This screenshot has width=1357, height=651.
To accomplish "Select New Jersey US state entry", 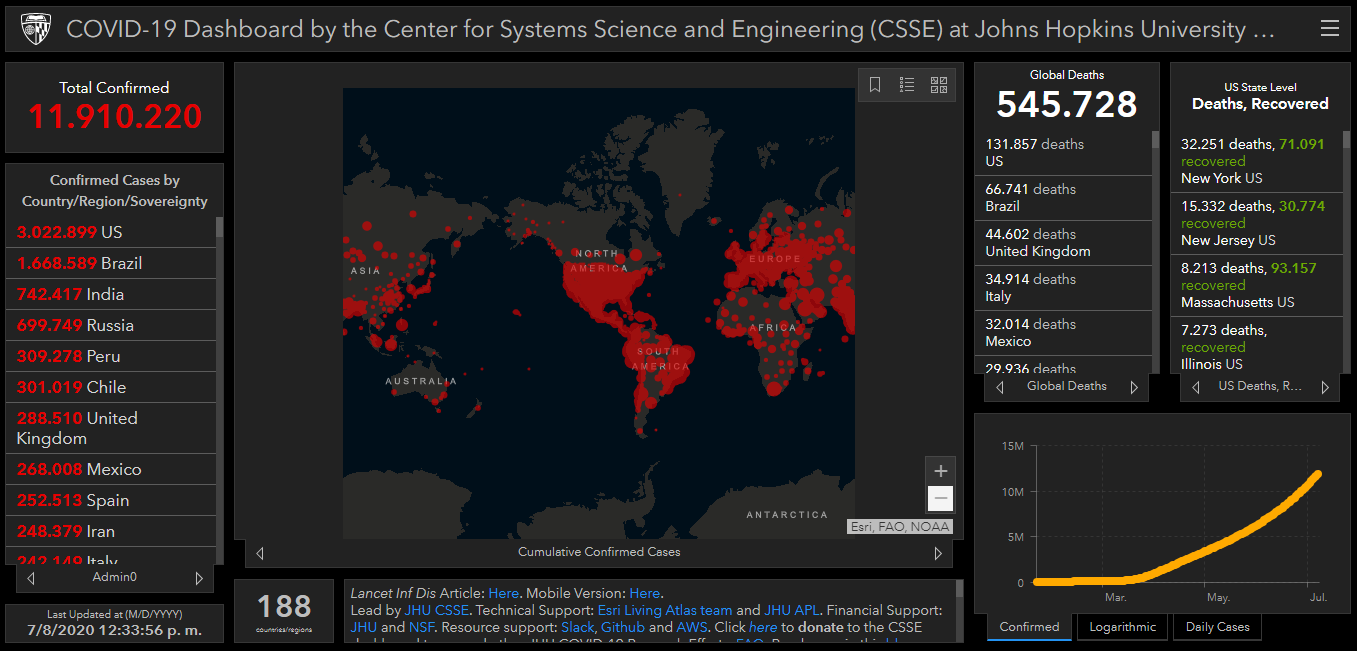I will click(1257, 223).
